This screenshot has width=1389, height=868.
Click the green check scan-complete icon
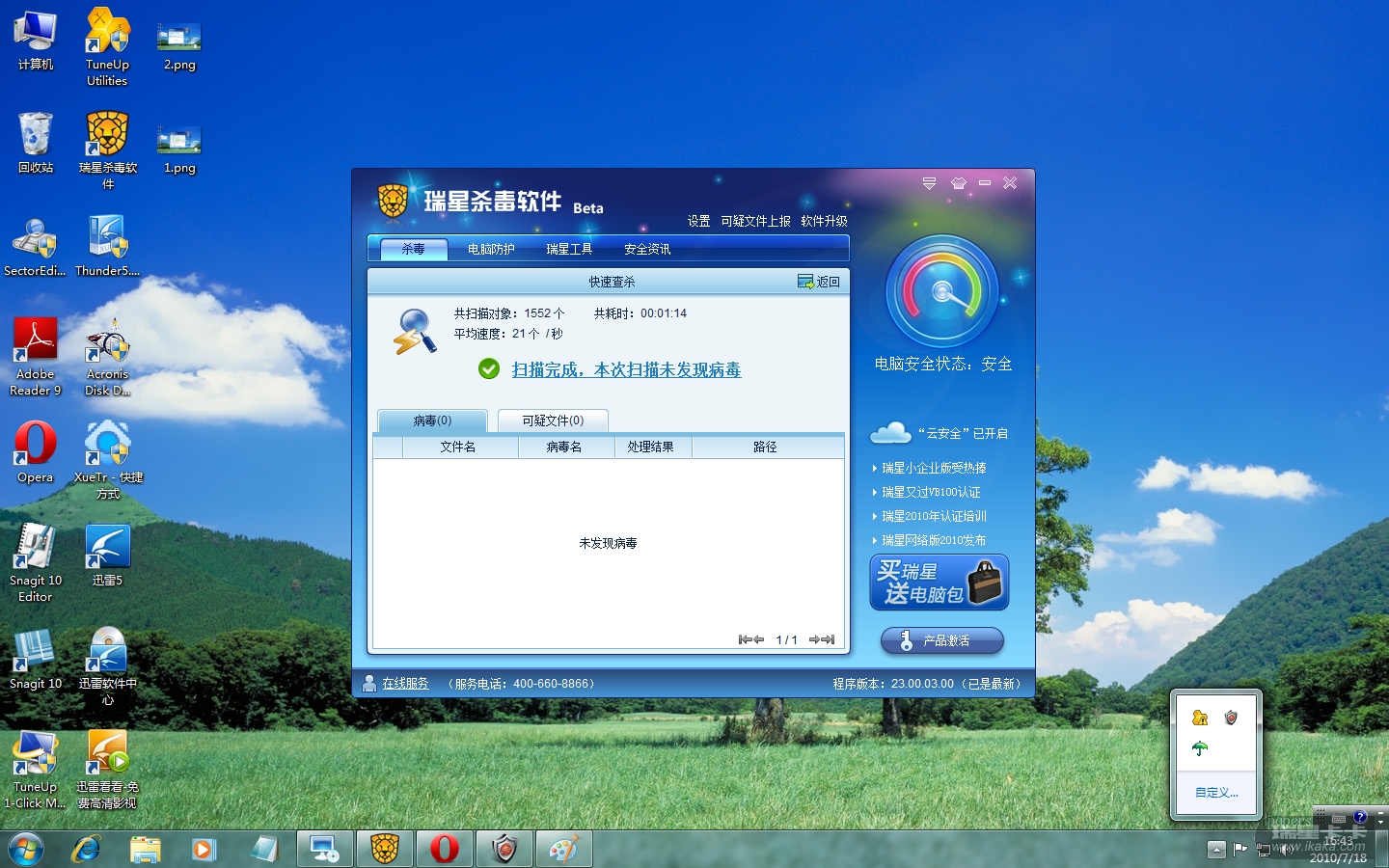[489, 369]
